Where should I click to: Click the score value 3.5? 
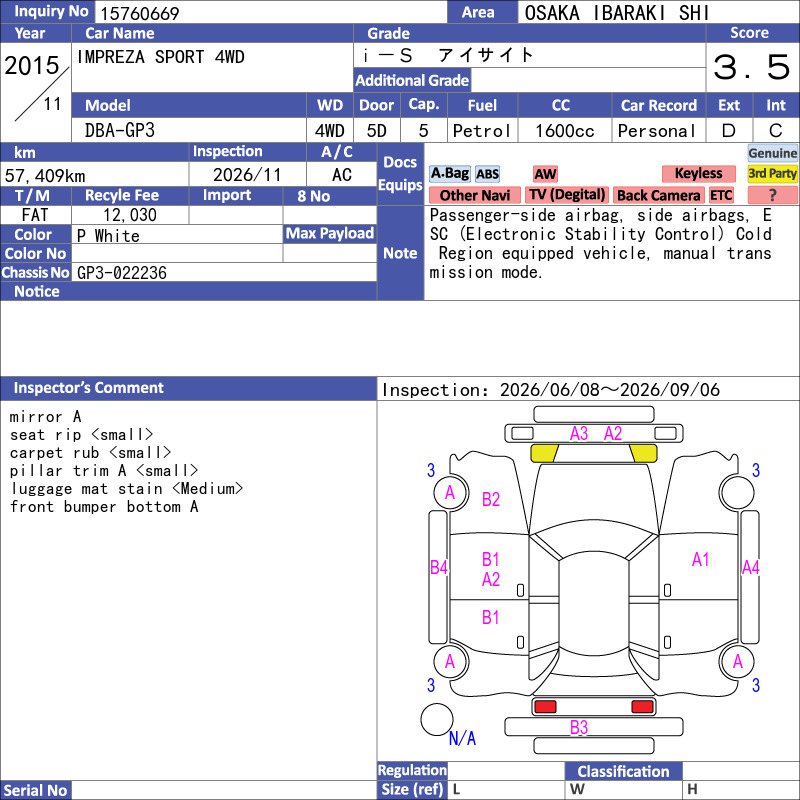[752, 67]
